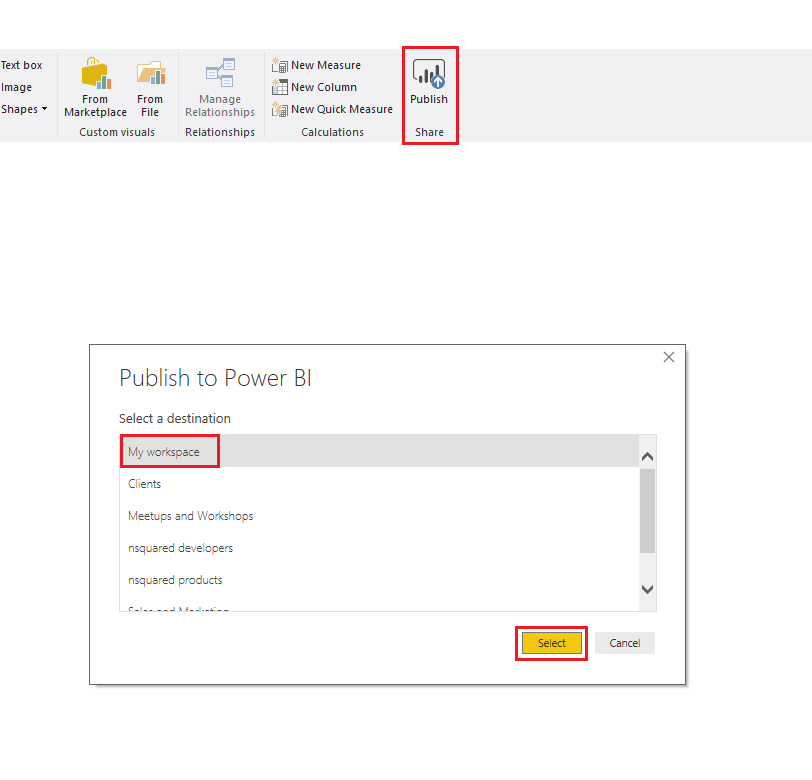Open Manage Relationships

(x=219, y=85)
